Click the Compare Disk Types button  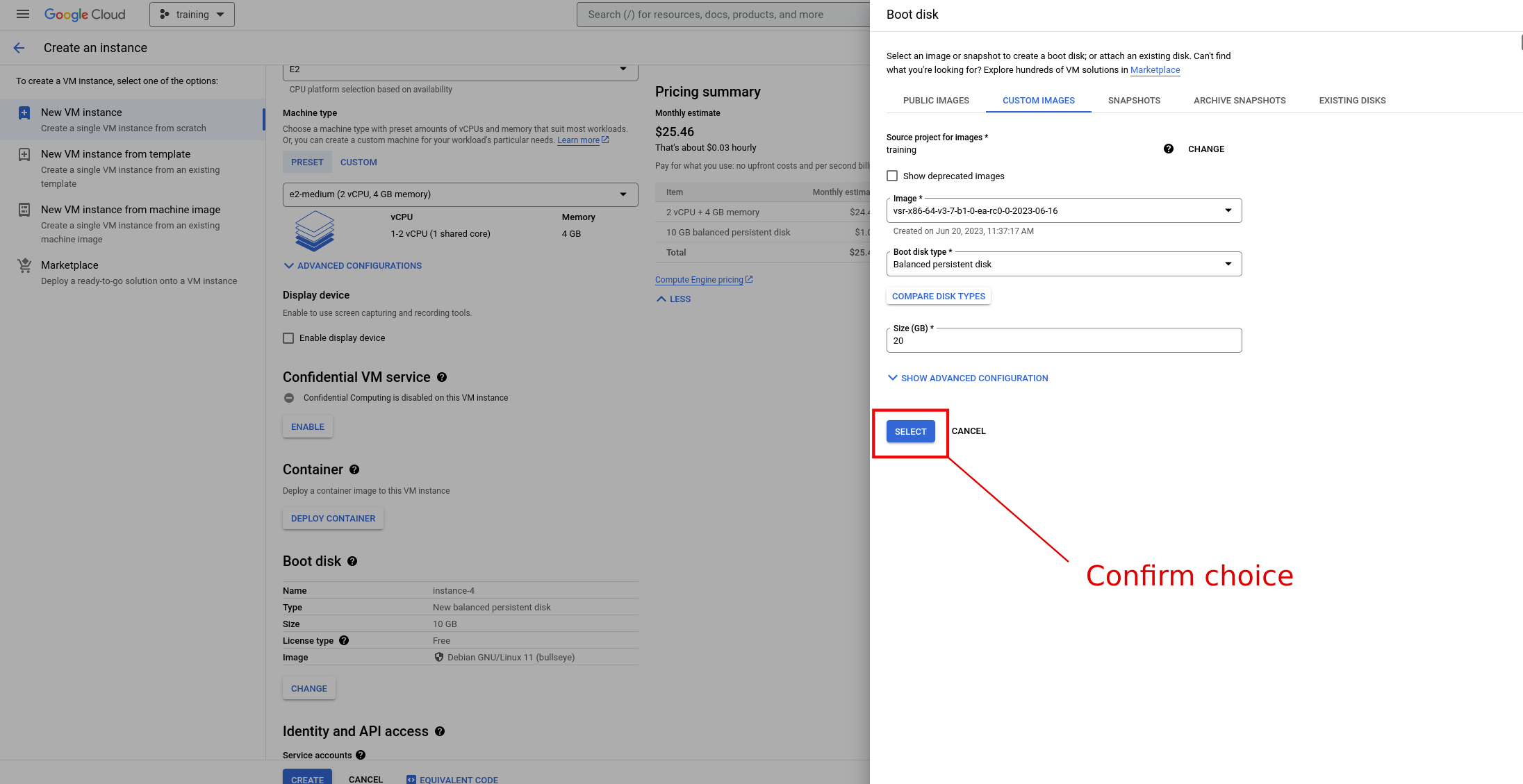coord(938,297)
